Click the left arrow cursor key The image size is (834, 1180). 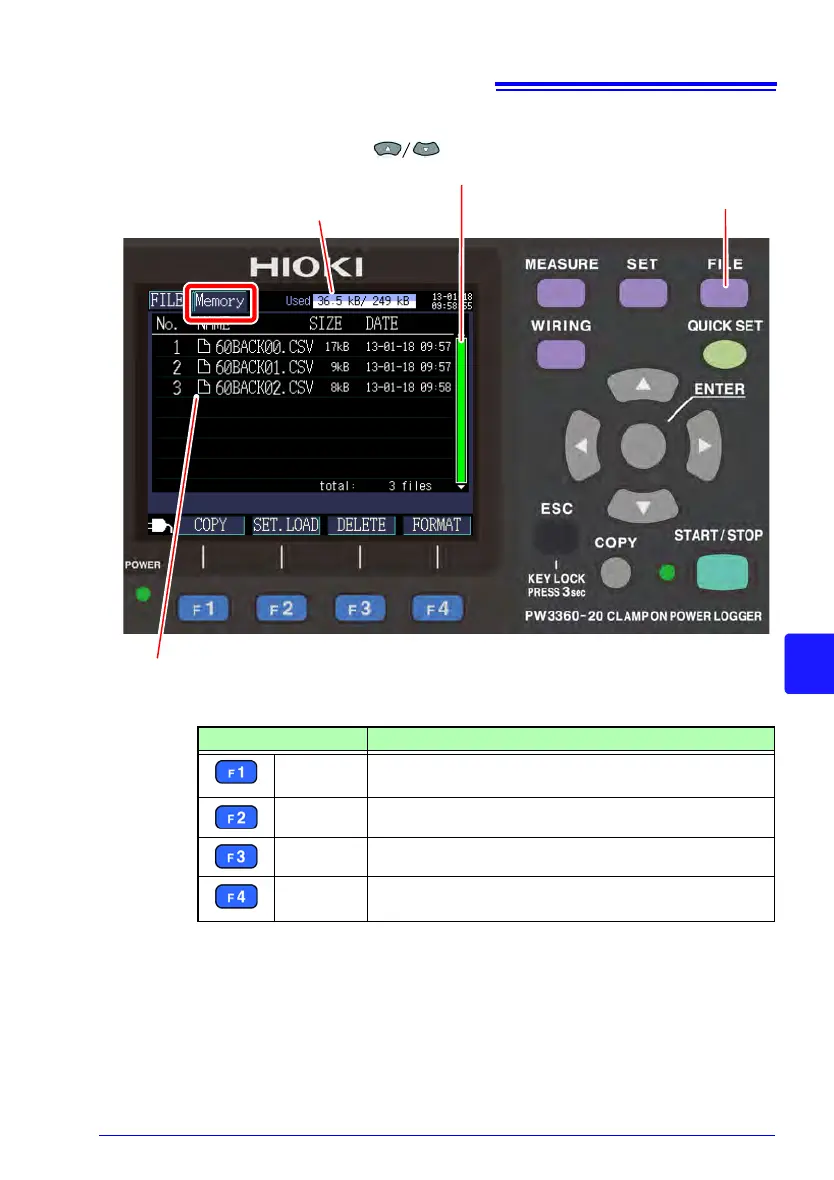click(x=583, y=446)
